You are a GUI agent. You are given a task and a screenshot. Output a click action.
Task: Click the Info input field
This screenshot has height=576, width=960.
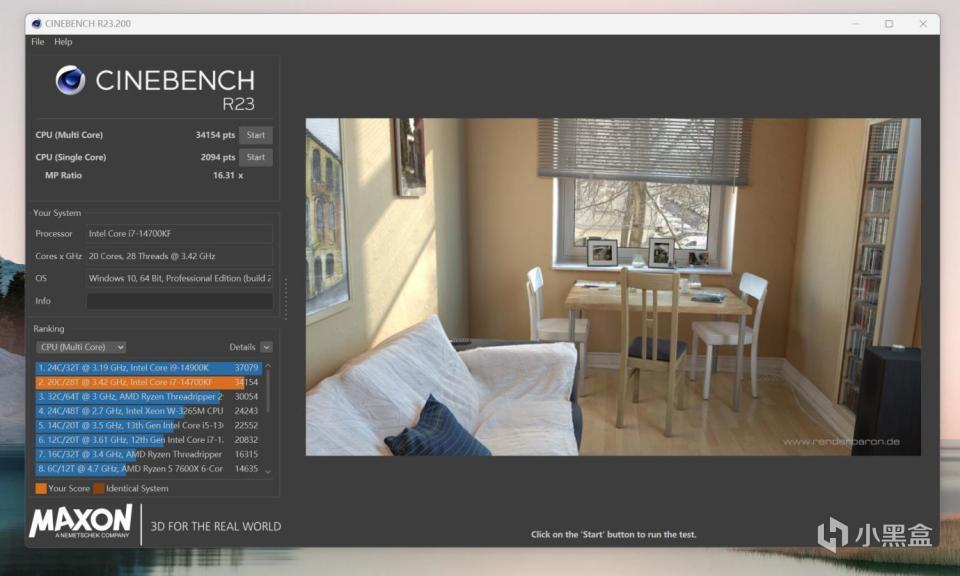(179, 301)
